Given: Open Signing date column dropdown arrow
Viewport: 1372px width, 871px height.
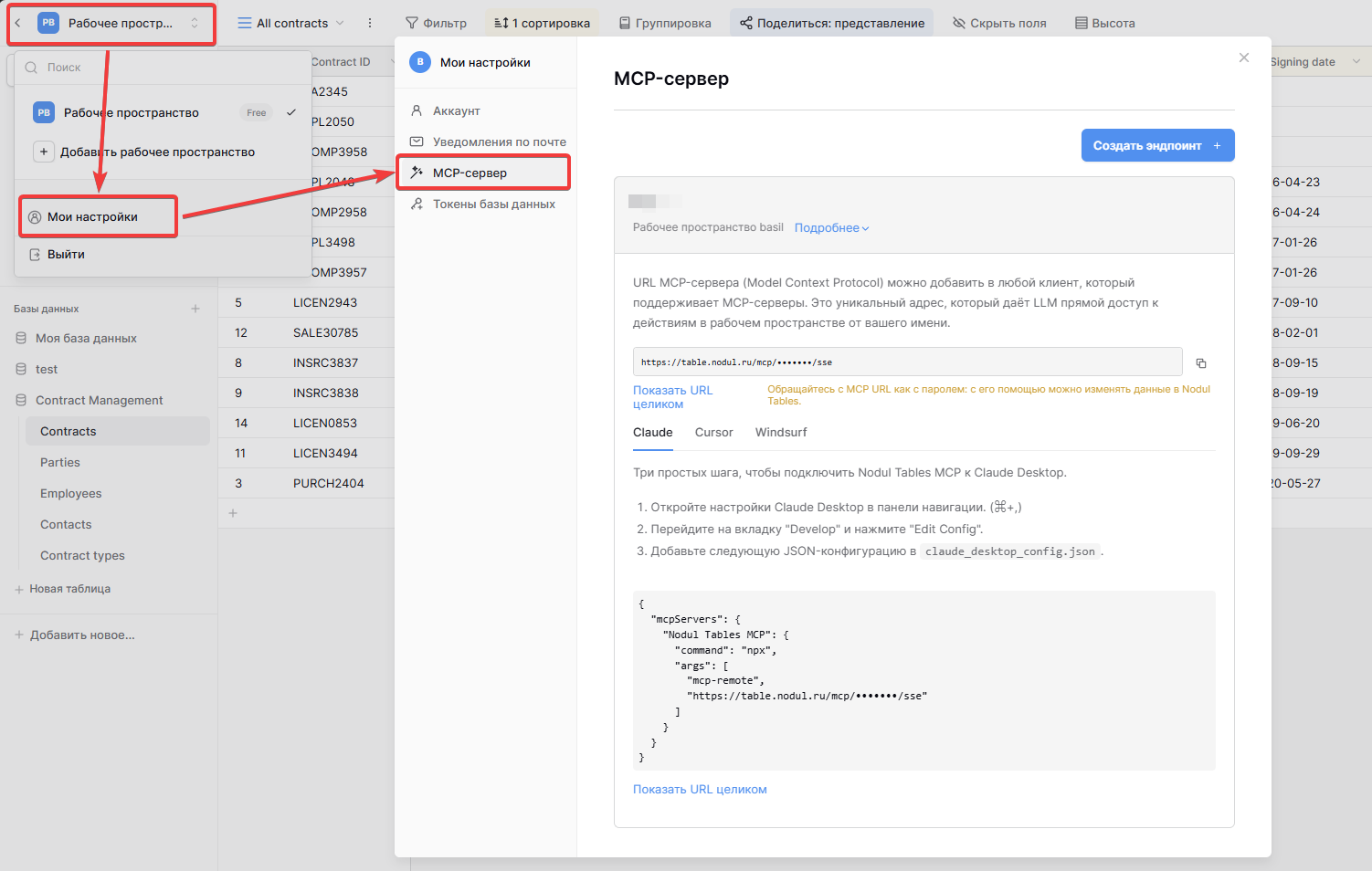Looking at the screenshot, I should point(1356,62).
